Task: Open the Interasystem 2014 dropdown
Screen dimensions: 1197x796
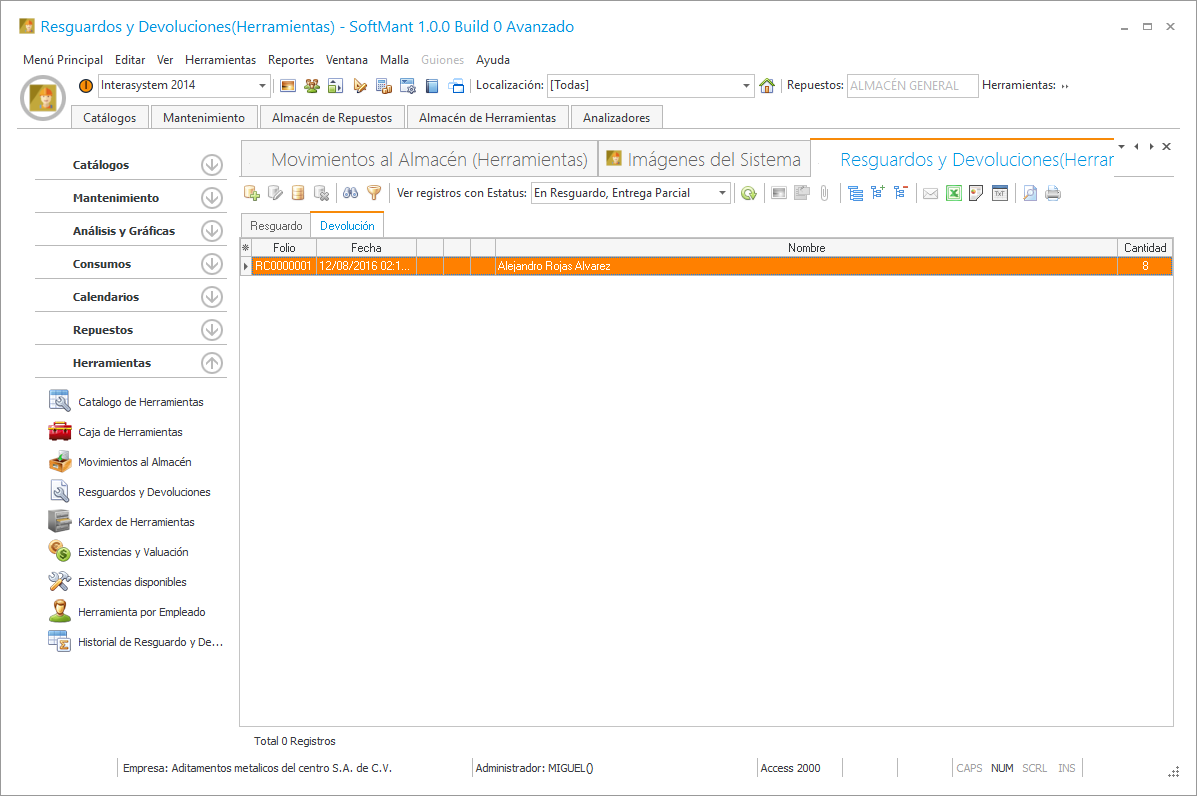Action: (263, 86)
